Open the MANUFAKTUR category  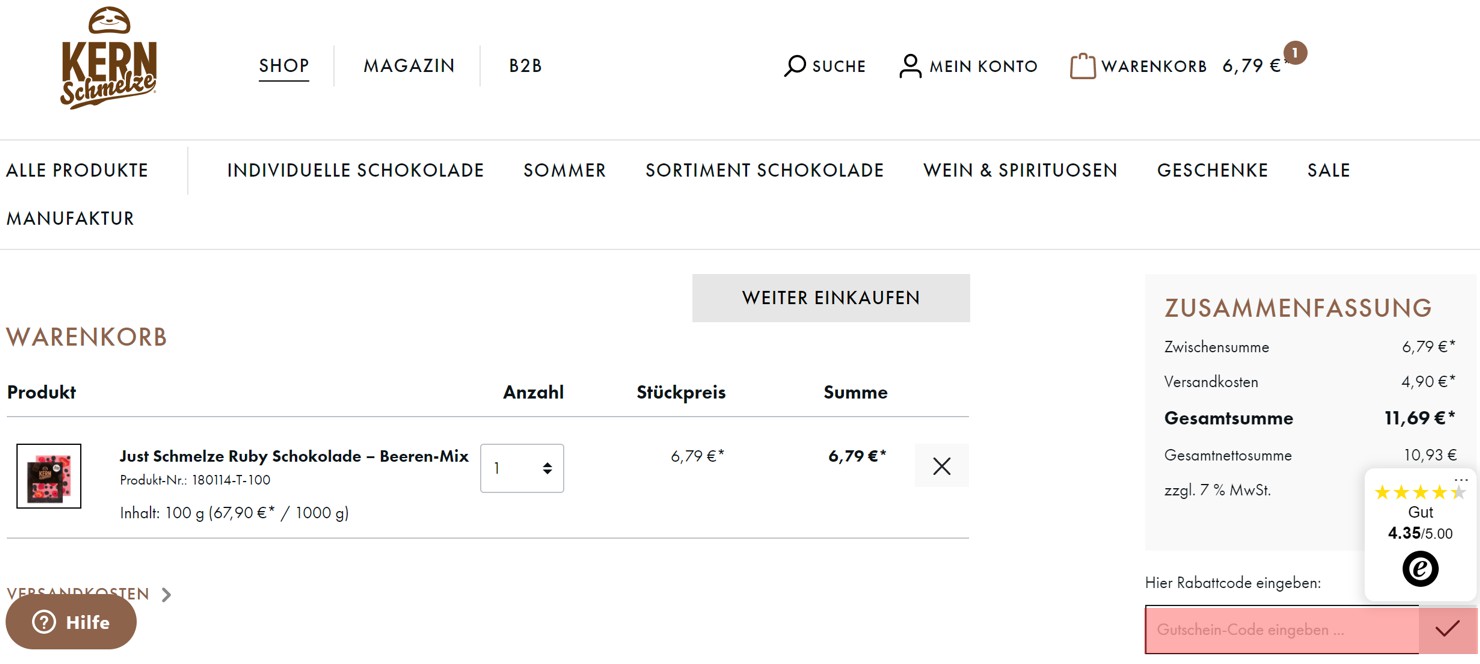click(x=70, y=218)
